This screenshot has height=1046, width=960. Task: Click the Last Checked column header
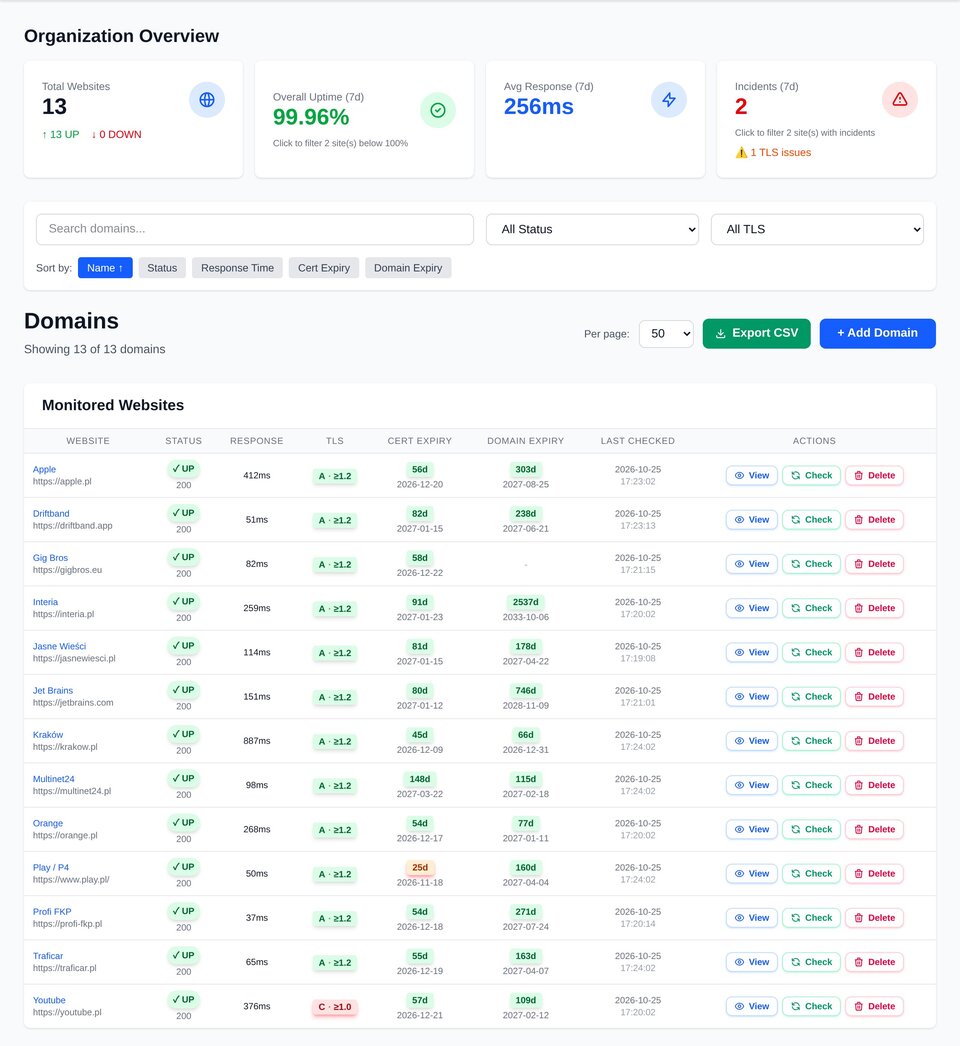point(638,441)
